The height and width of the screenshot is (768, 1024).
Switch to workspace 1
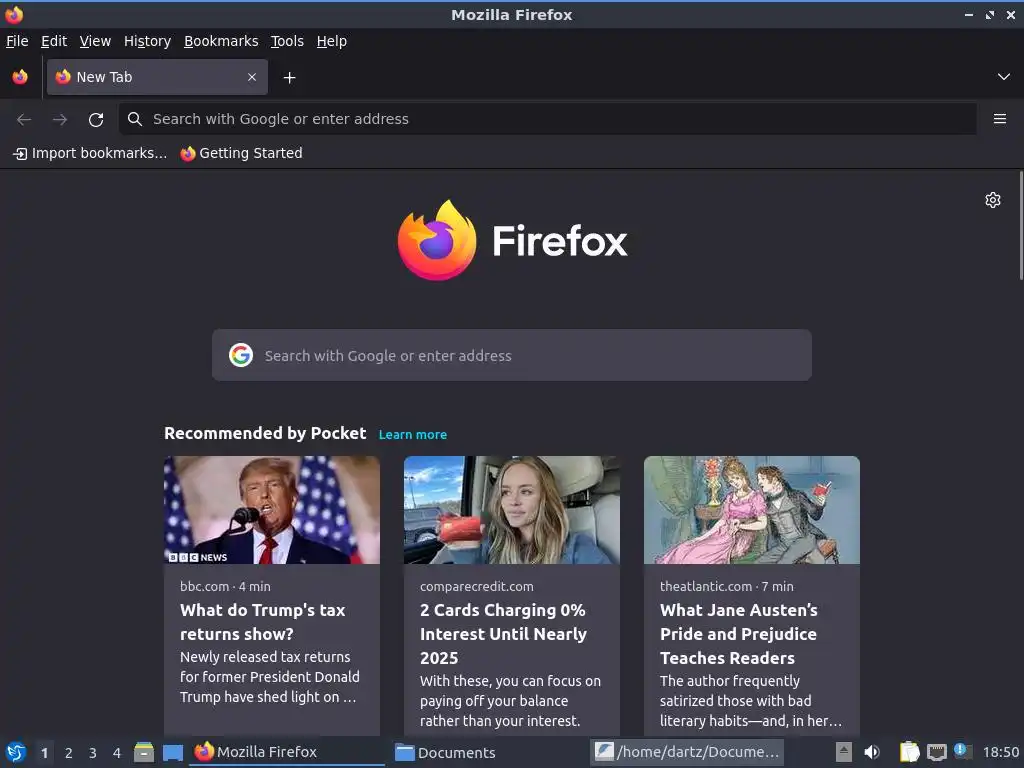pyautogui.click(x=44, y=753)
